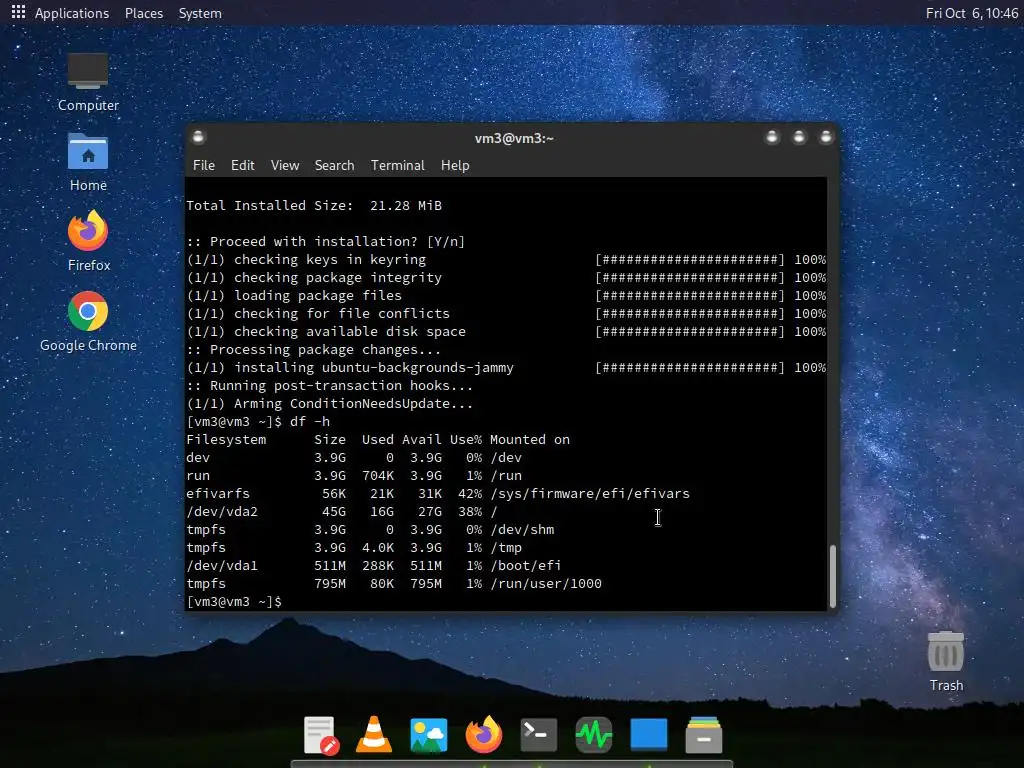Viewport: 1024px width, 768px height.
Task: Click the 'Filesystem' column header
Action: (x=226, y=440)
